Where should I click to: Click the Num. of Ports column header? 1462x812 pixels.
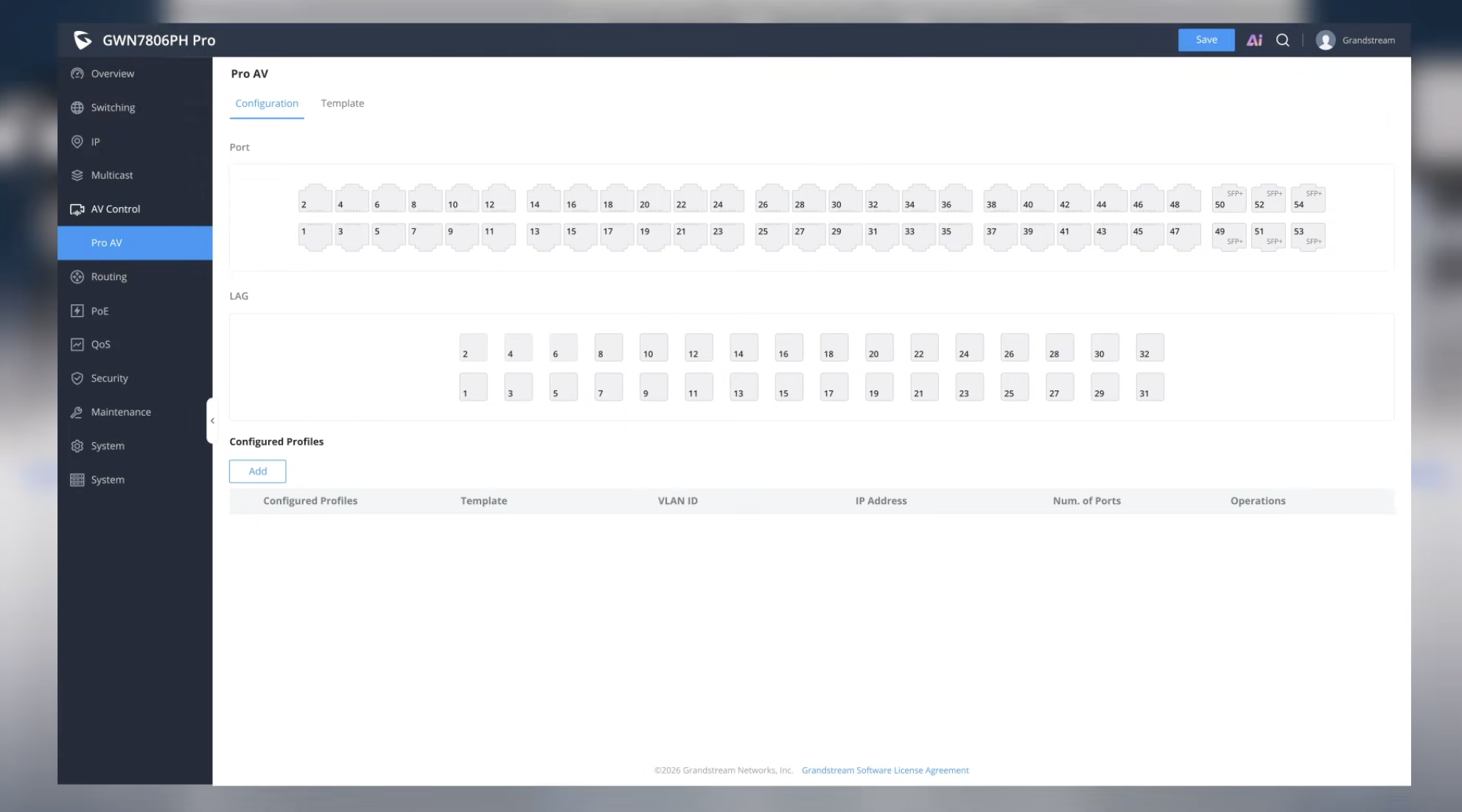[1086, 501]
